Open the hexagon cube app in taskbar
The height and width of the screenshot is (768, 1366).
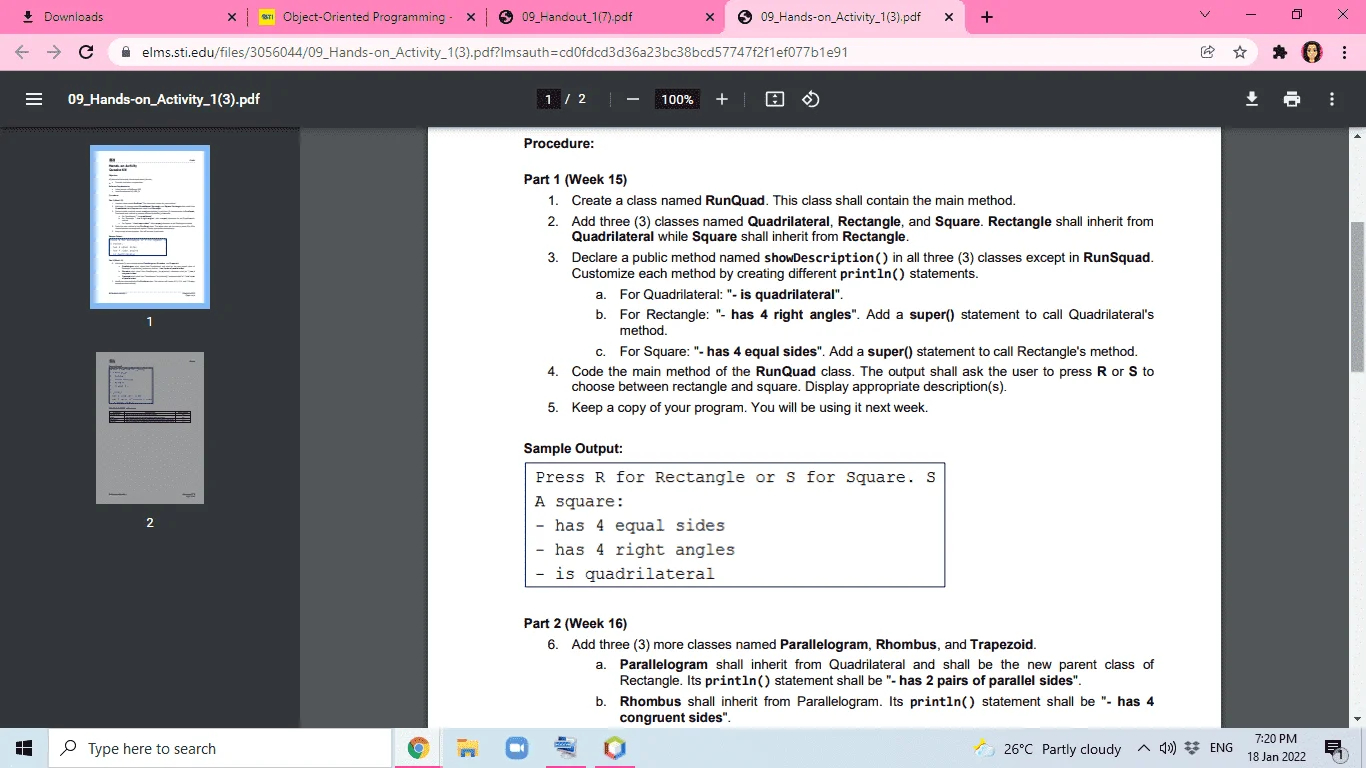point(615,748)
